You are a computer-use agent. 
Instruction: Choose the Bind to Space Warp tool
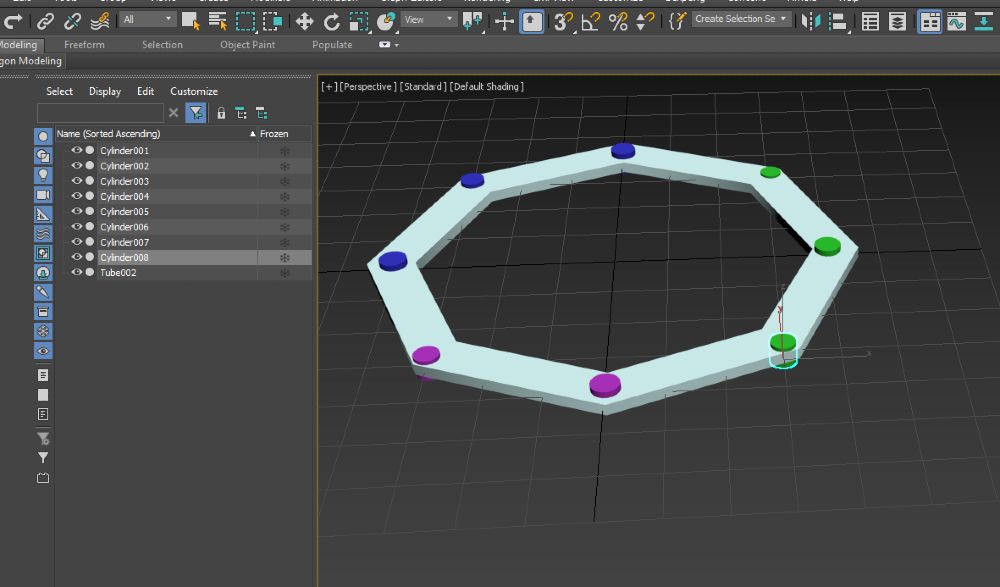[99, 22]
